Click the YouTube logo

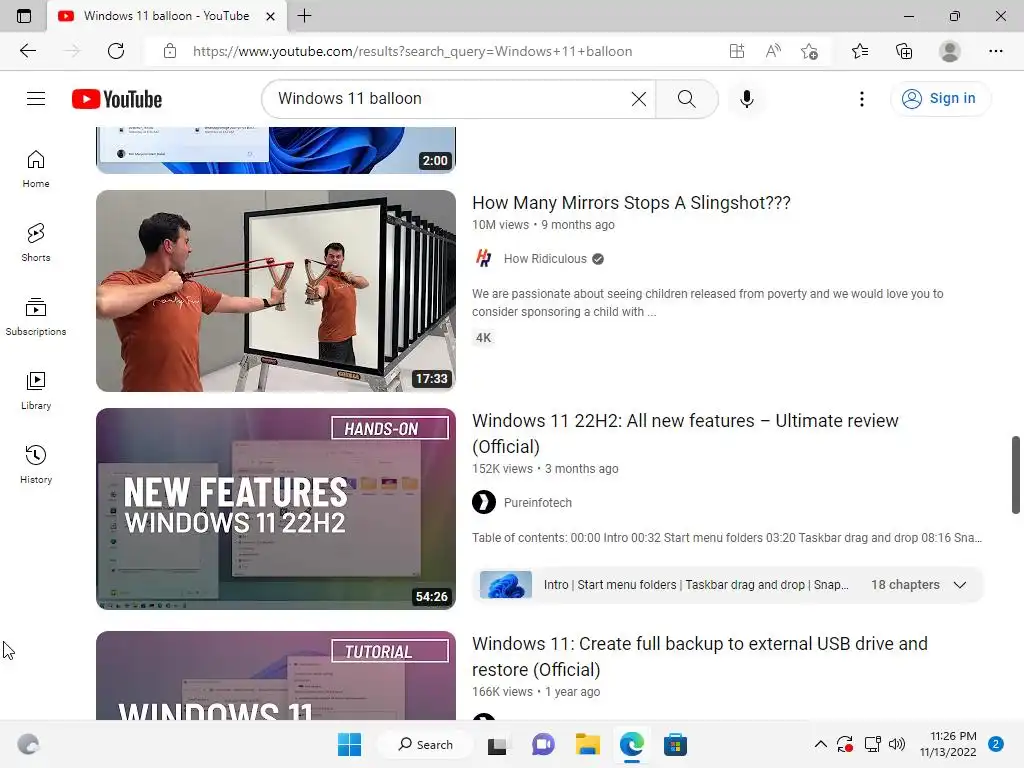click(x=117, y=99)
